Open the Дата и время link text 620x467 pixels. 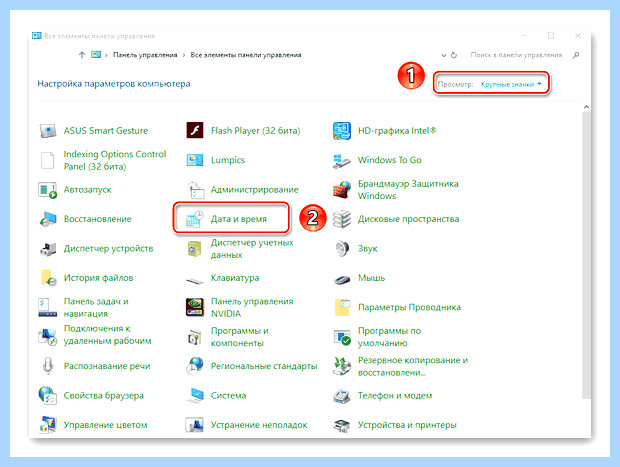point(238,219)
